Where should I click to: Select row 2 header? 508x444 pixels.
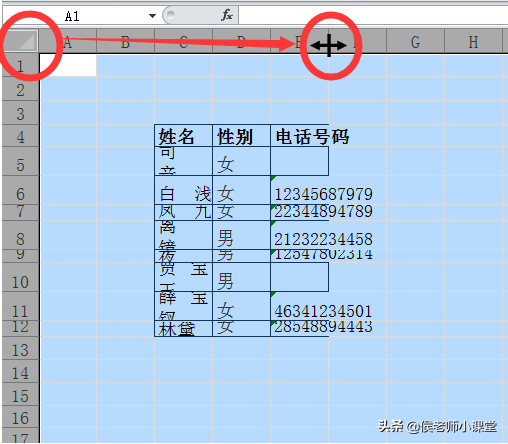(x=21, y=89)
